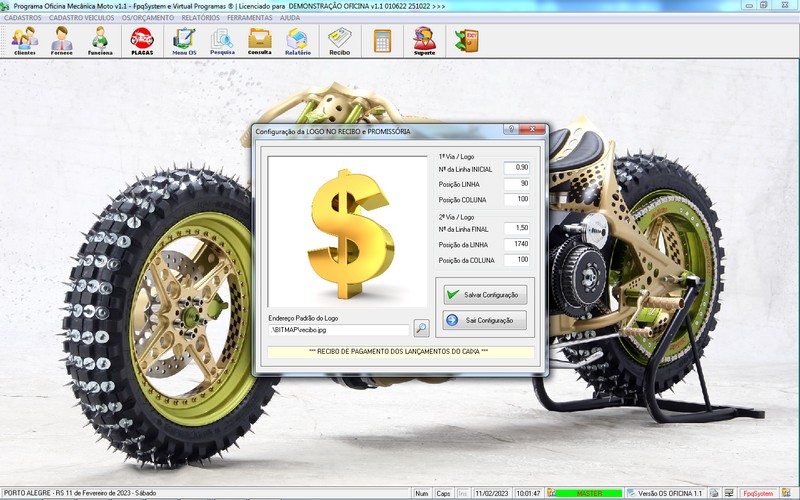Click the icon beside Versão OS OFICINA

pos(632,493)
